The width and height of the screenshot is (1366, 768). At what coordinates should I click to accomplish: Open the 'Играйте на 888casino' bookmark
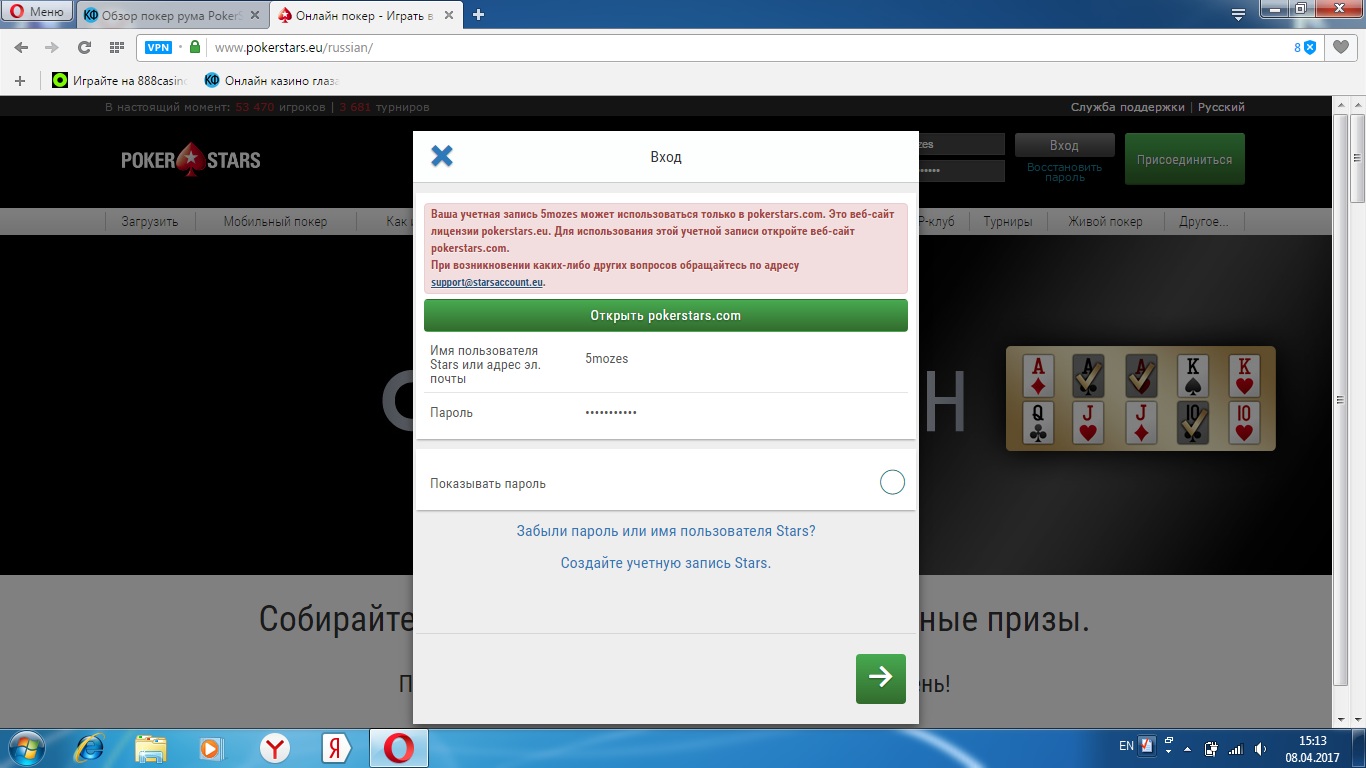pyautogui.click(x=120, y=80)
